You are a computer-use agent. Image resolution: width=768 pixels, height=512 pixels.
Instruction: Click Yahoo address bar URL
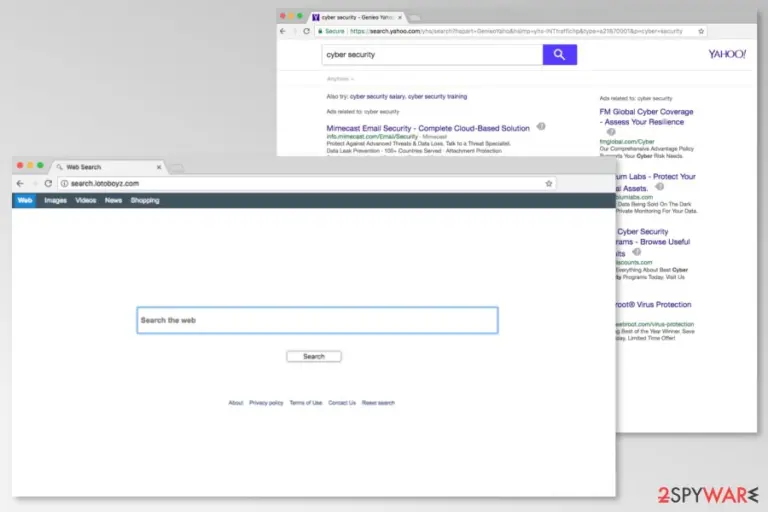(516, 31)
